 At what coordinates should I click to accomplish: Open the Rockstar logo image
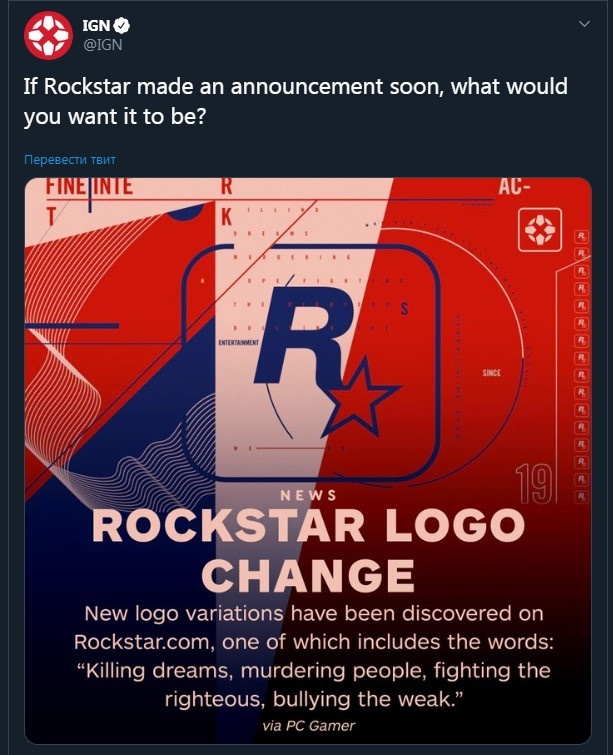point(308,461)
